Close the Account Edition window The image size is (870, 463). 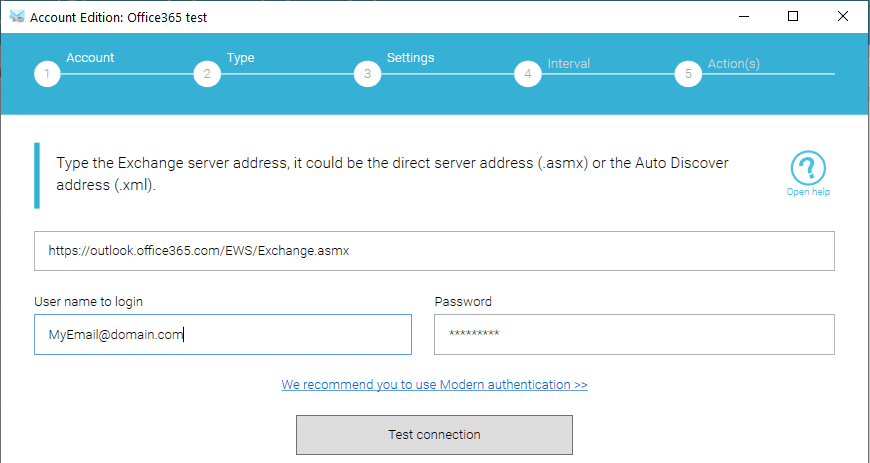[843, 17]
